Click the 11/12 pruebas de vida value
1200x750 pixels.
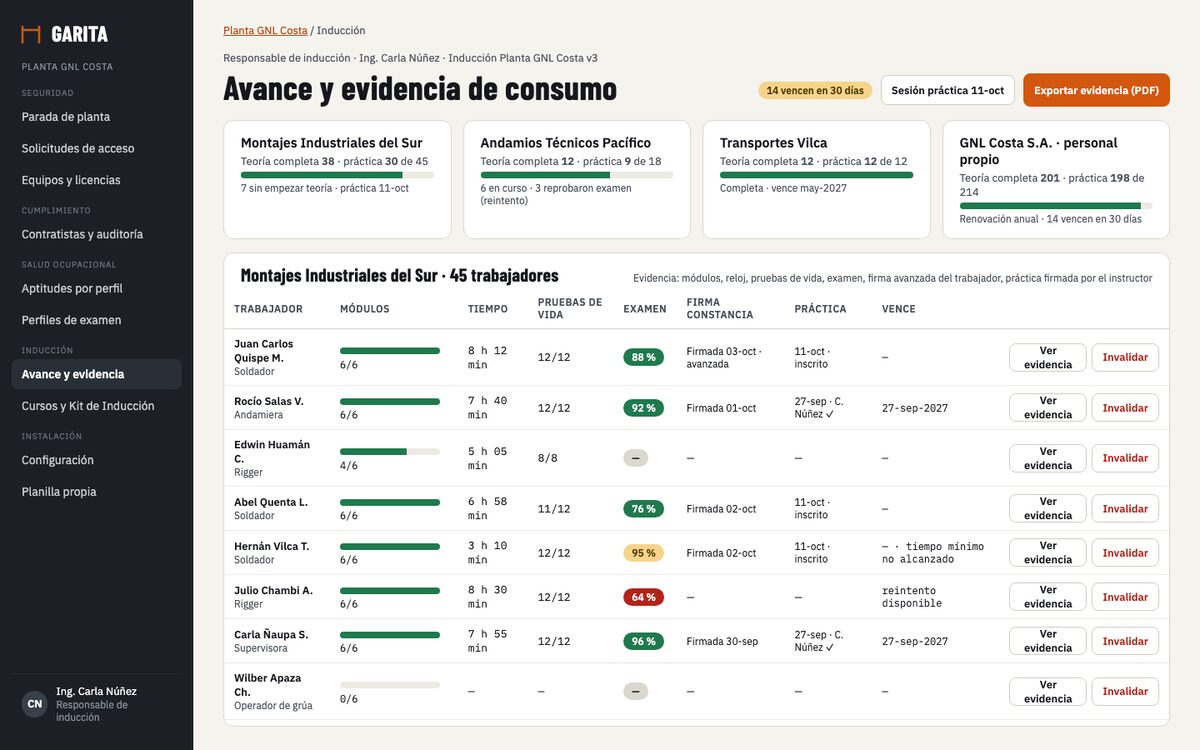pyautogui.click(x=554, y=509)
